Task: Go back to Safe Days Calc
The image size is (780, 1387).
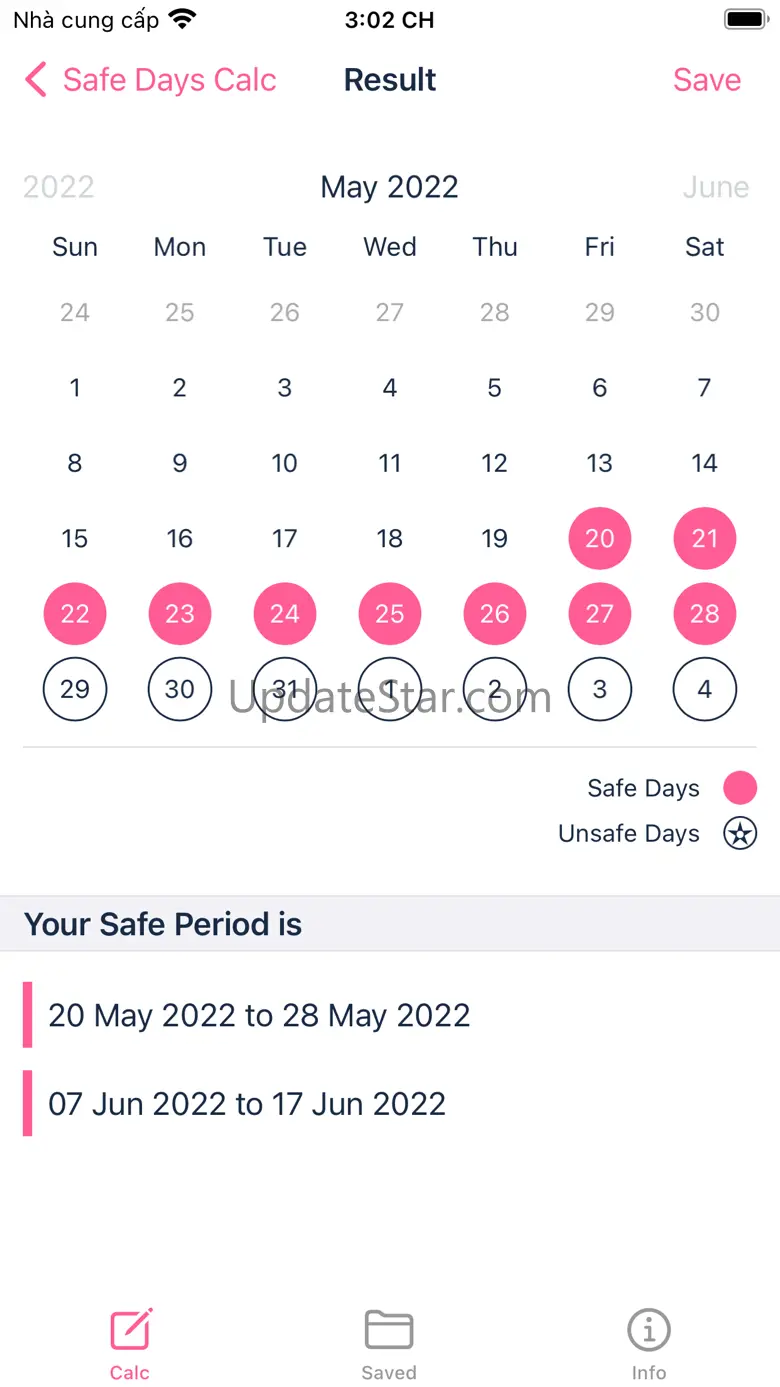Action: [169, 80]
